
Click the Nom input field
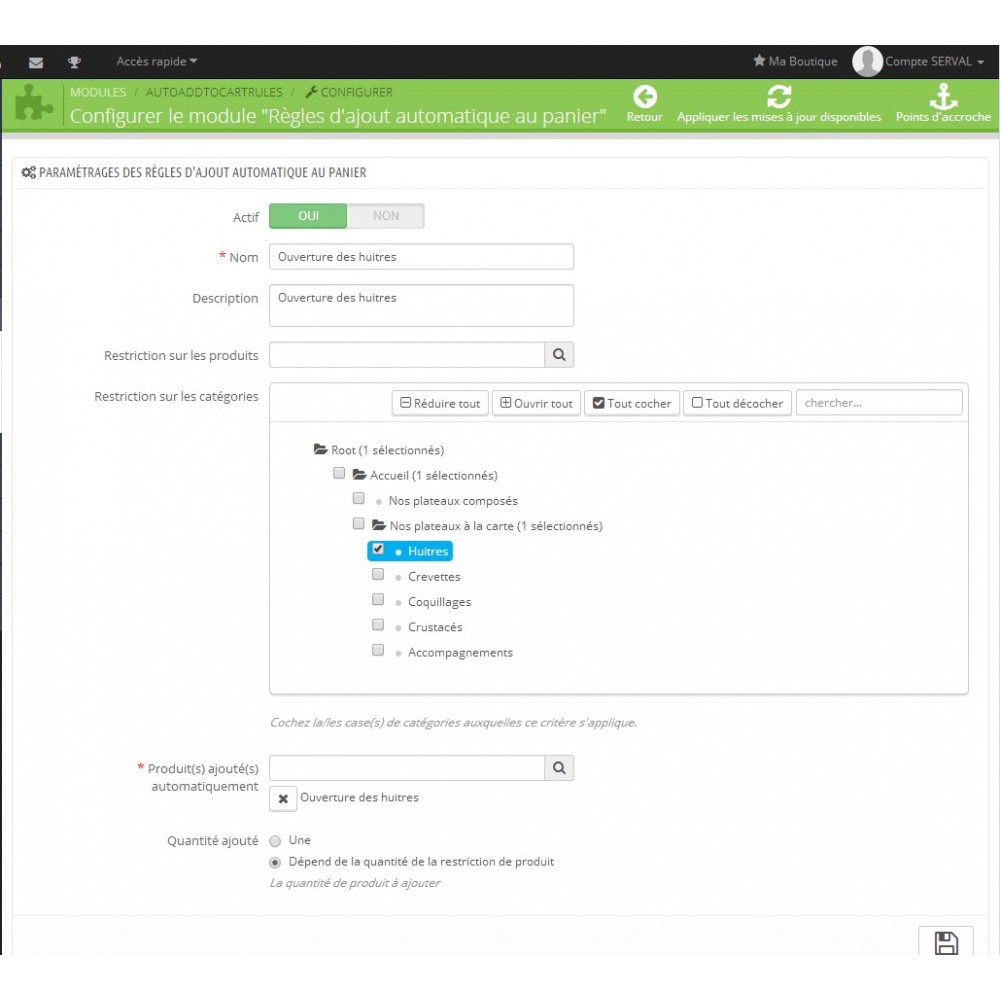pos(422,256)
